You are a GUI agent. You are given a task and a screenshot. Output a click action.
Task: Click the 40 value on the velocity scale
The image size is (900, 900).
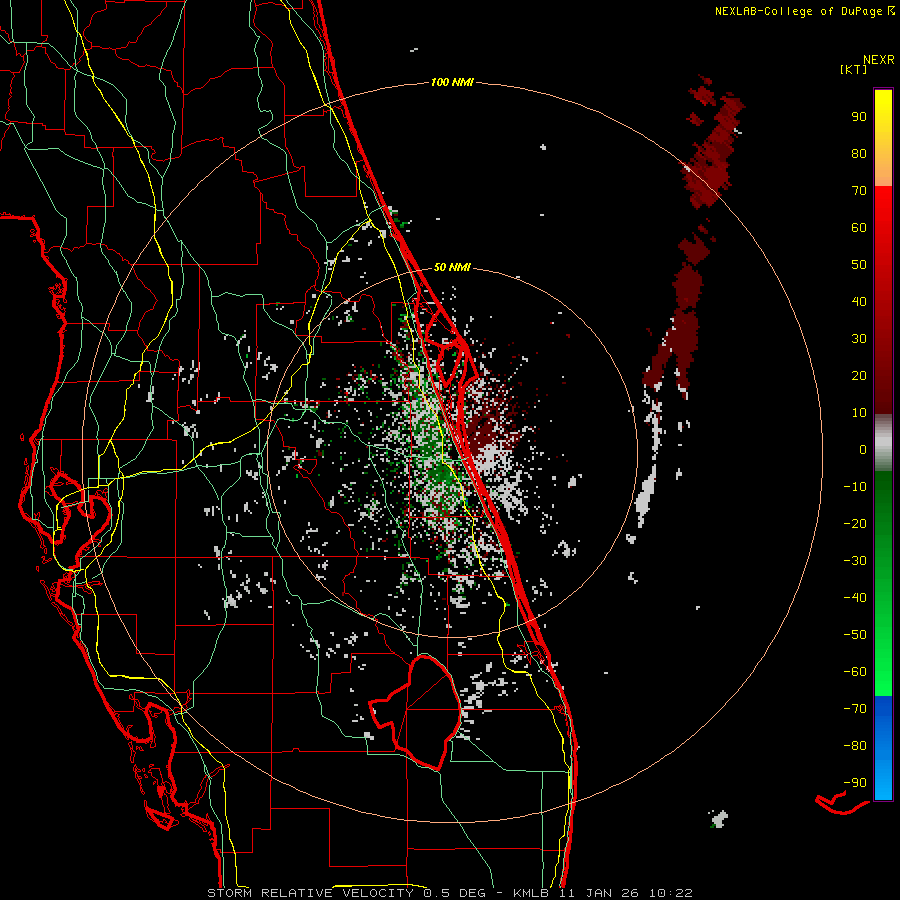point(859,301)
